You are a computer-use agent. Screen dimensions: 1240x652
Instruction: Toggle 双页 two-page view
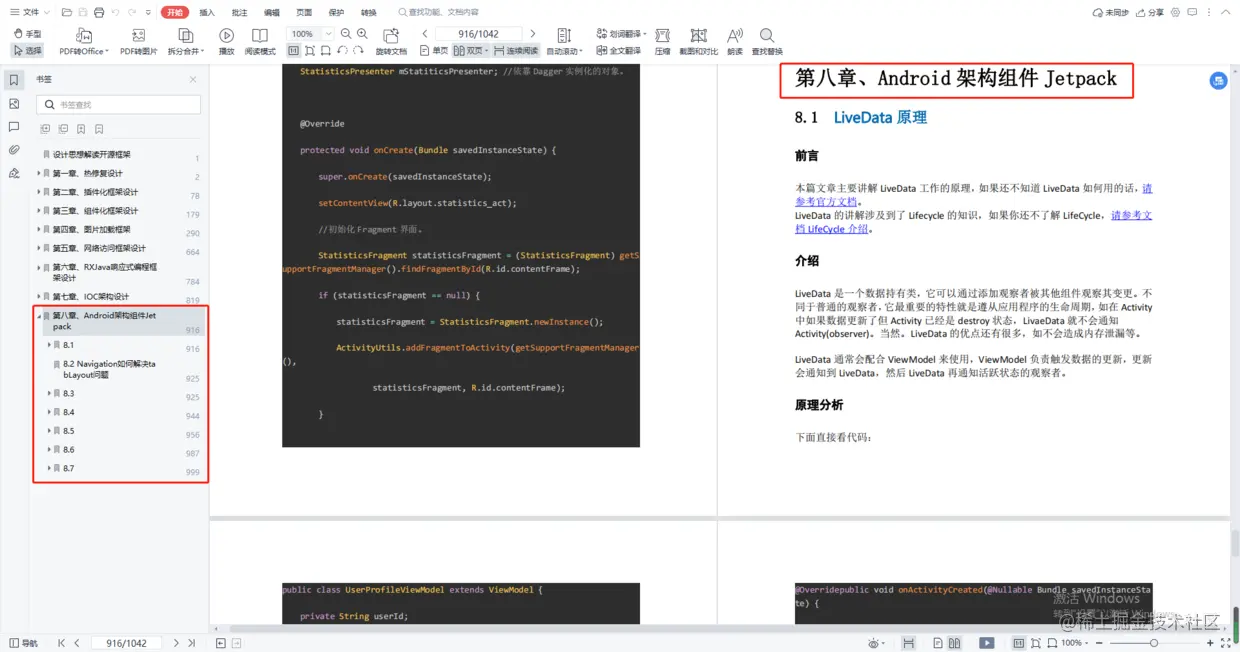tap(470, 50)
